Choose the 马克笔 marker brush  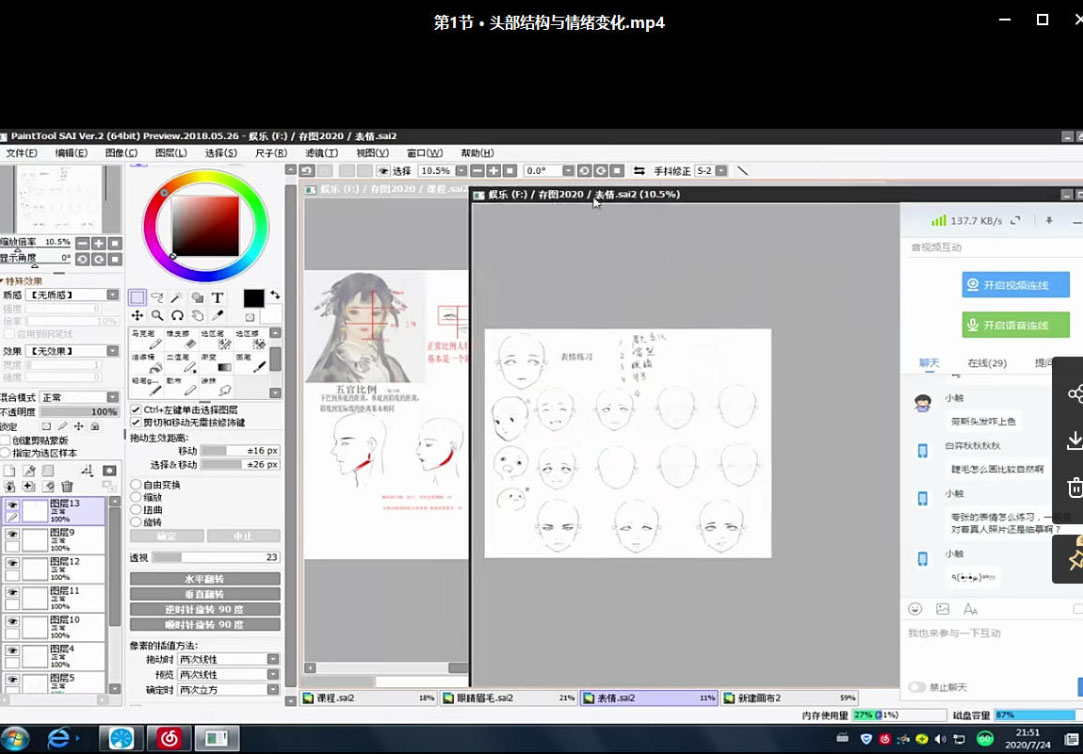pyautogui.click(x=144, y=339)
